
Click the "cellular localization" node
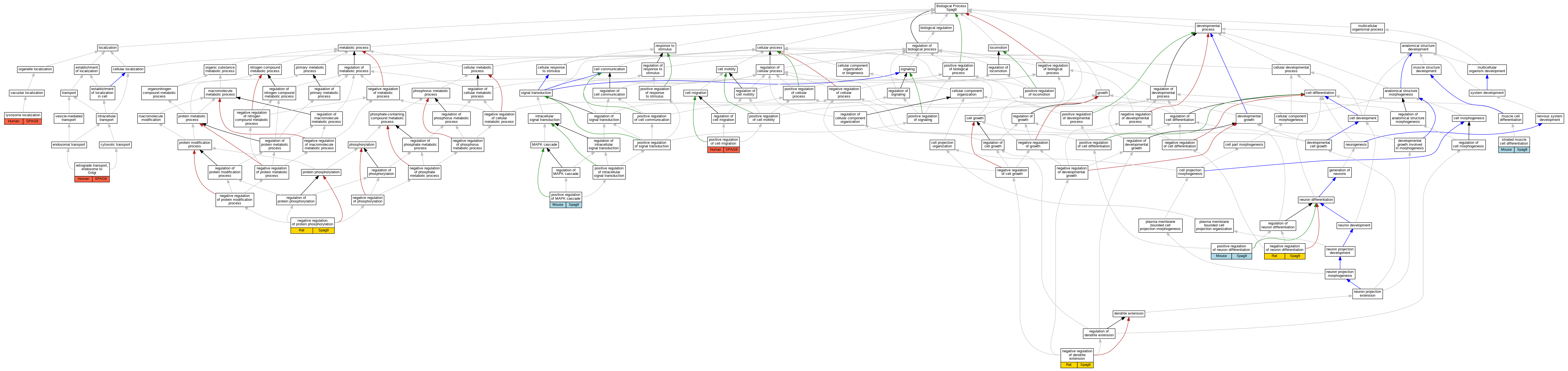coord(128,69)
